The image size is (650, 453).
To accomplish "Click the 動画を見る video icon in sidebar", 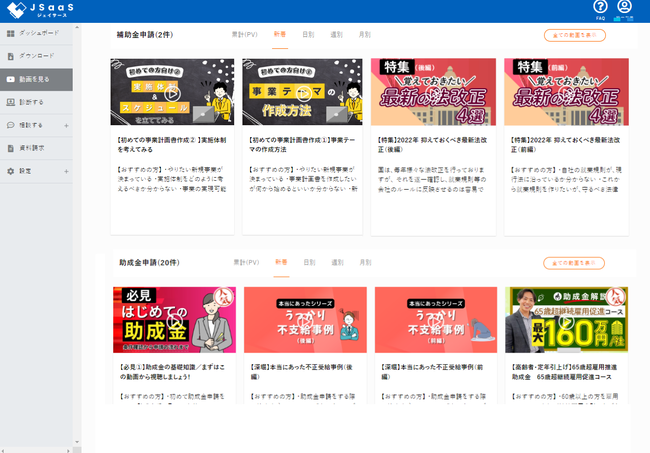I will 10,78.
